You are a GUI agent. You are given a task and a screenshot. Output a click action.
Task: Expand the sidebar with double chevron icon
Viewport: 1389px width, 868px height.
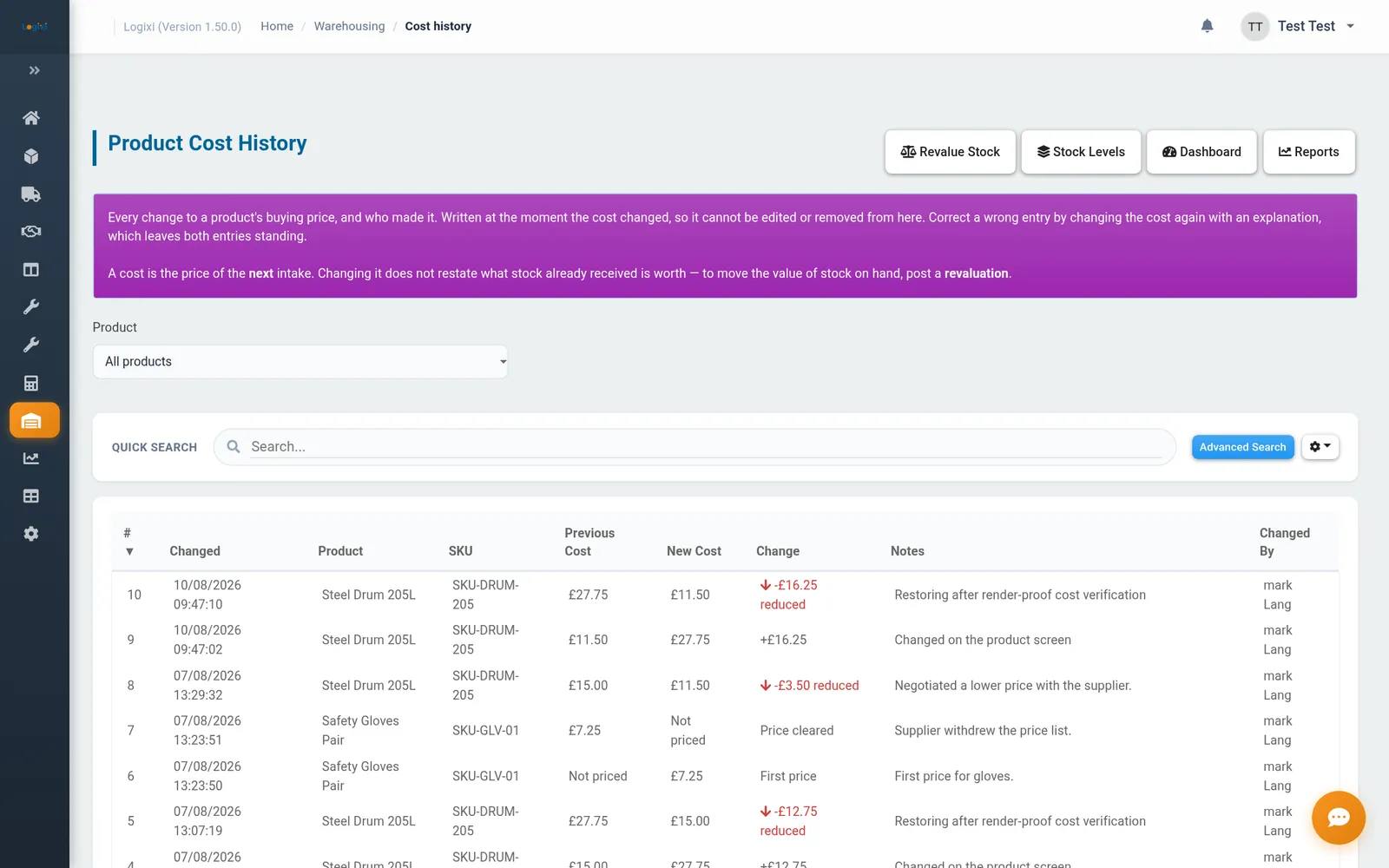click(34, 70)
